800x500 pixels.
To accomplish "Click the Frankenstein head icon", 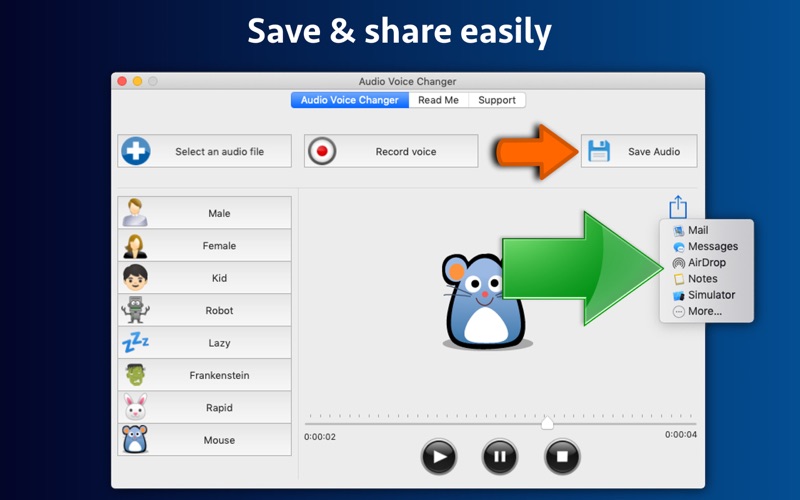I will tap(135, 375).
